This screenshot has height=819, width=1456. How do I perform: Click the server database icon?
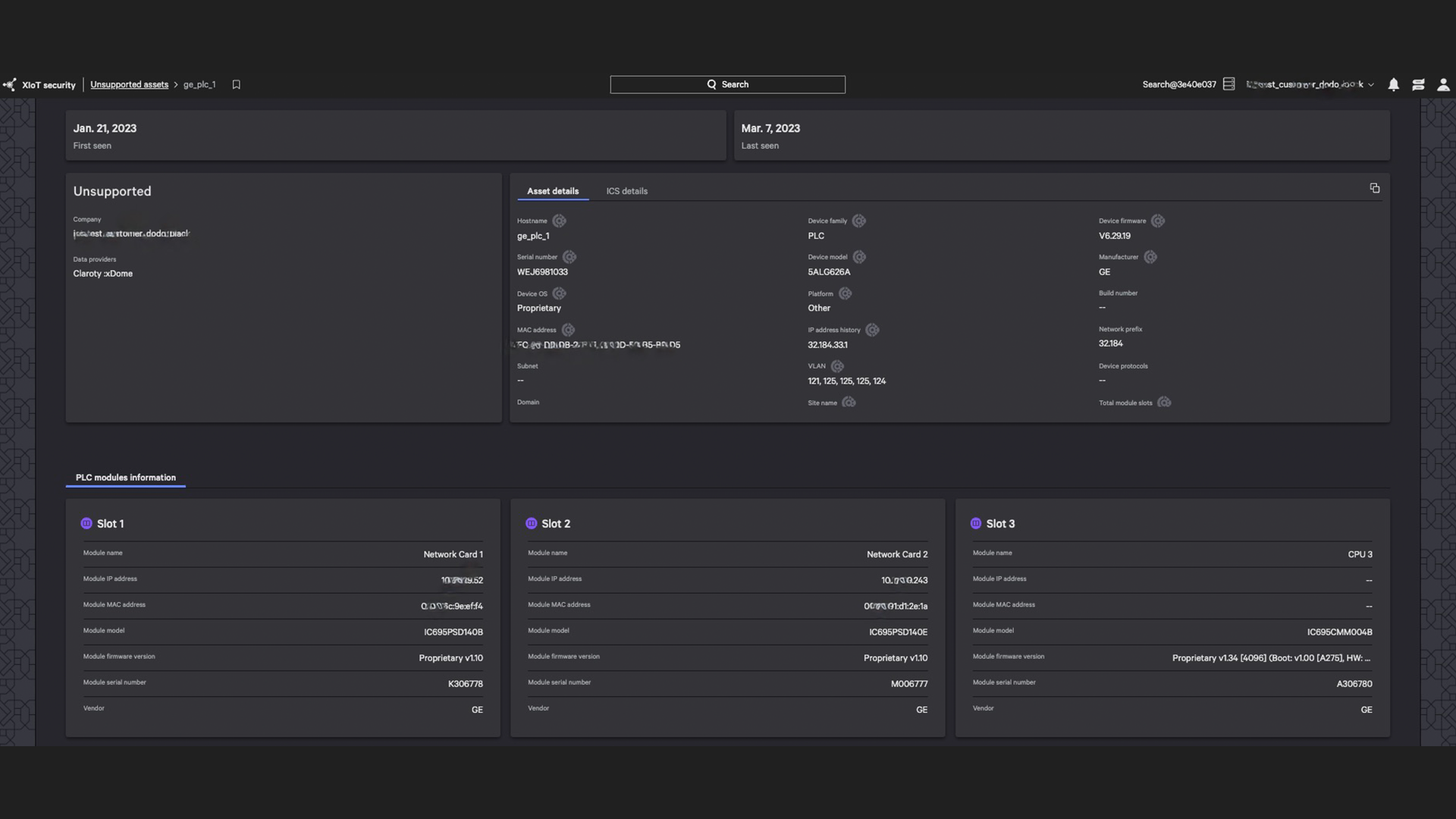click(x=1228, y=84)
